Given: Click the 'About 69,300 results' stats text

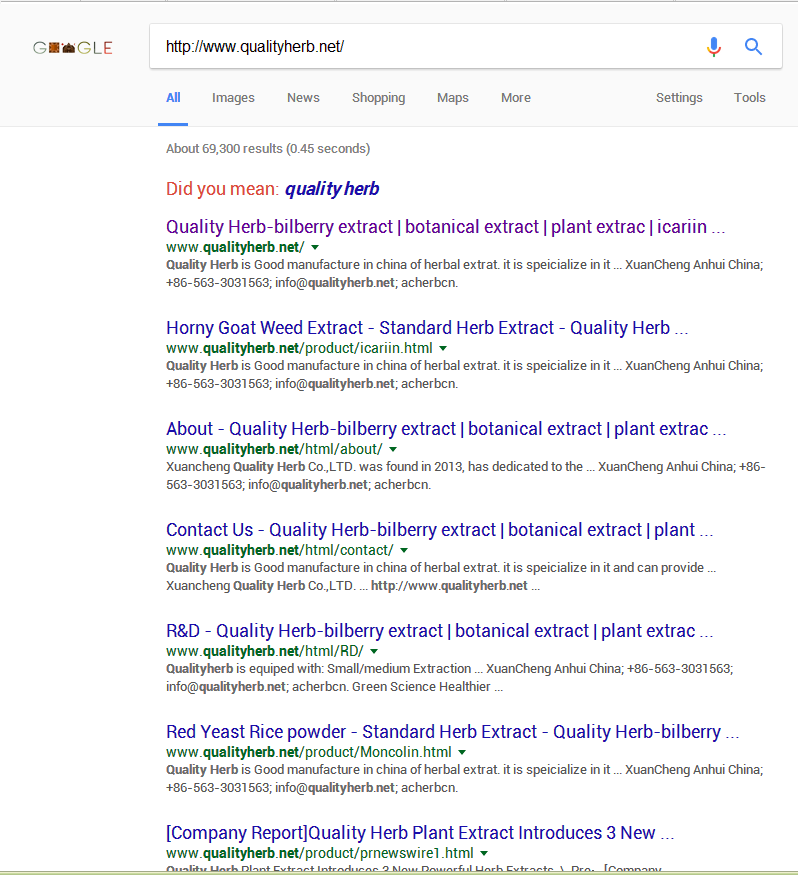Looking at the screenshot, I should (x=268, y=148).
